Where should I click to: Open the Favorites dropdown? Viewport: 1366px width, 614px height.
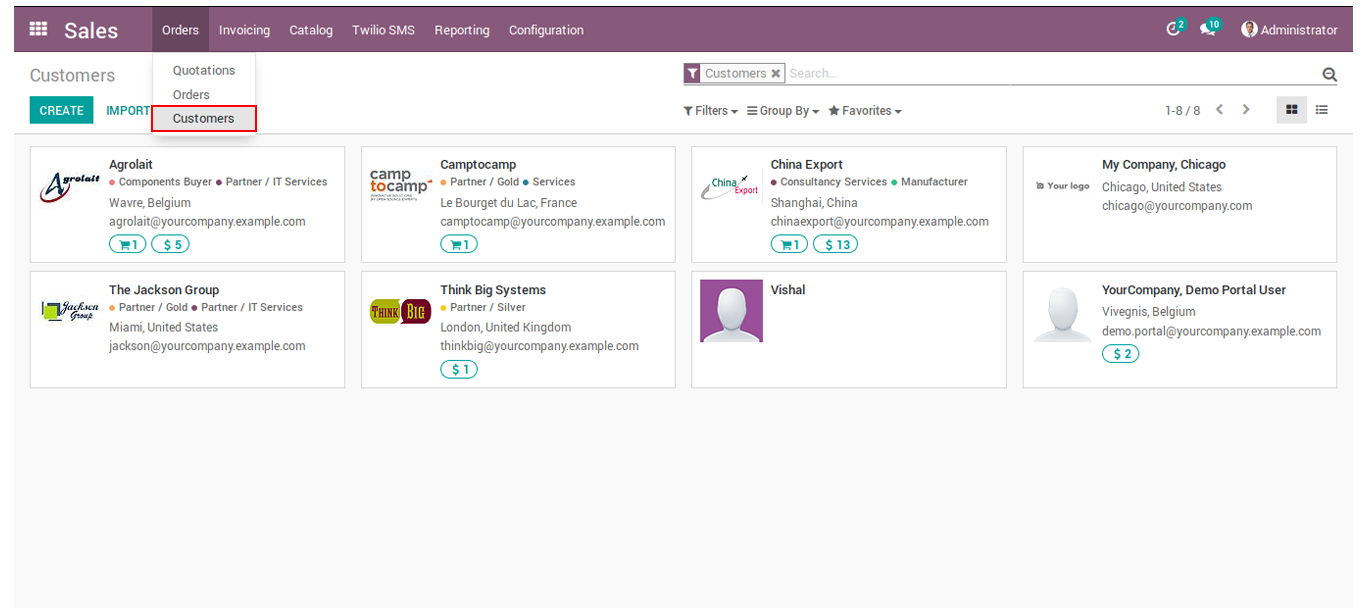click(x=865, y=111)
